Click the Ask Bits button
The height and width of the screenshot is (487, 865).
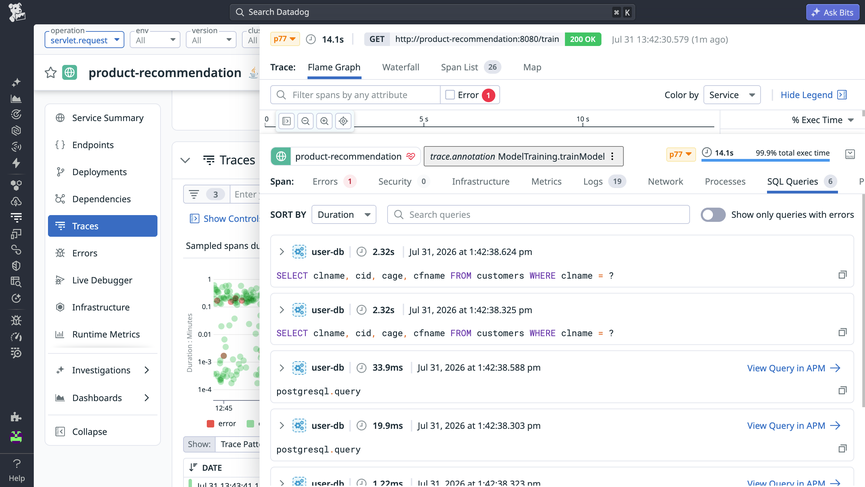pyautogui.click(x=832, y=12)
